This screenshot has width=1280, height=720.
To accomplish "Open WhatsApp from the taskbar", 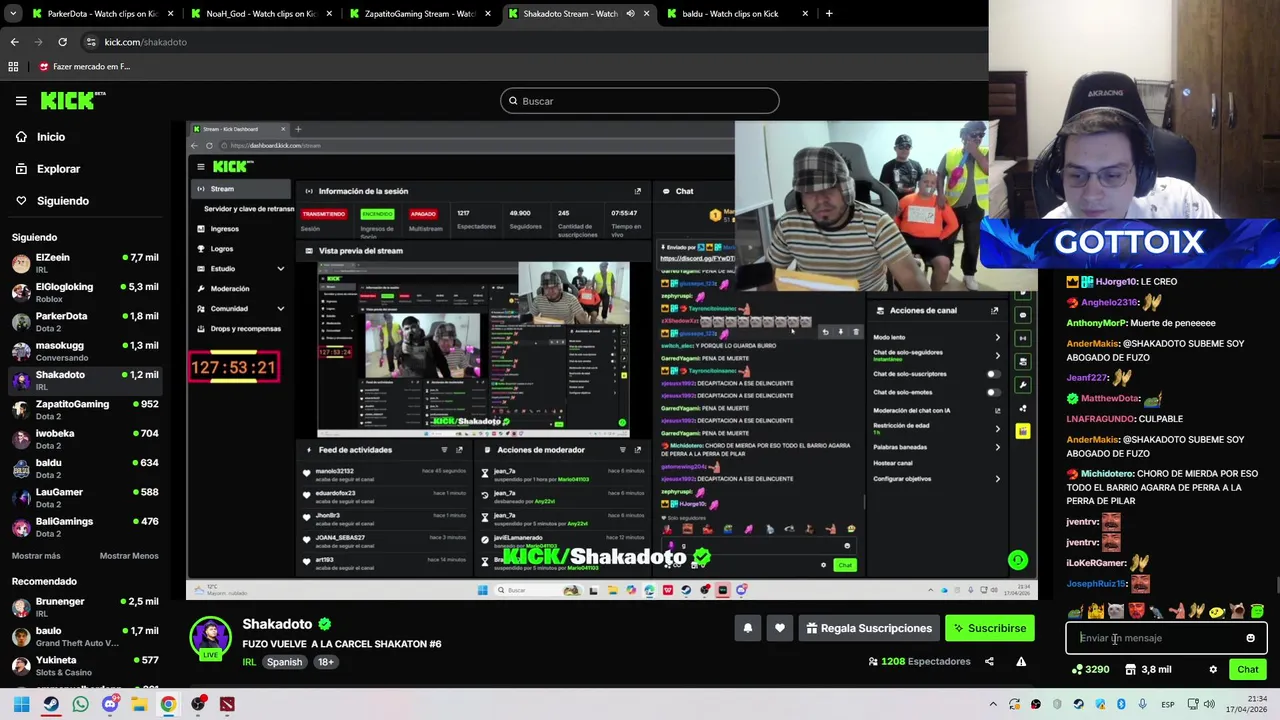I will coord(80,704).
